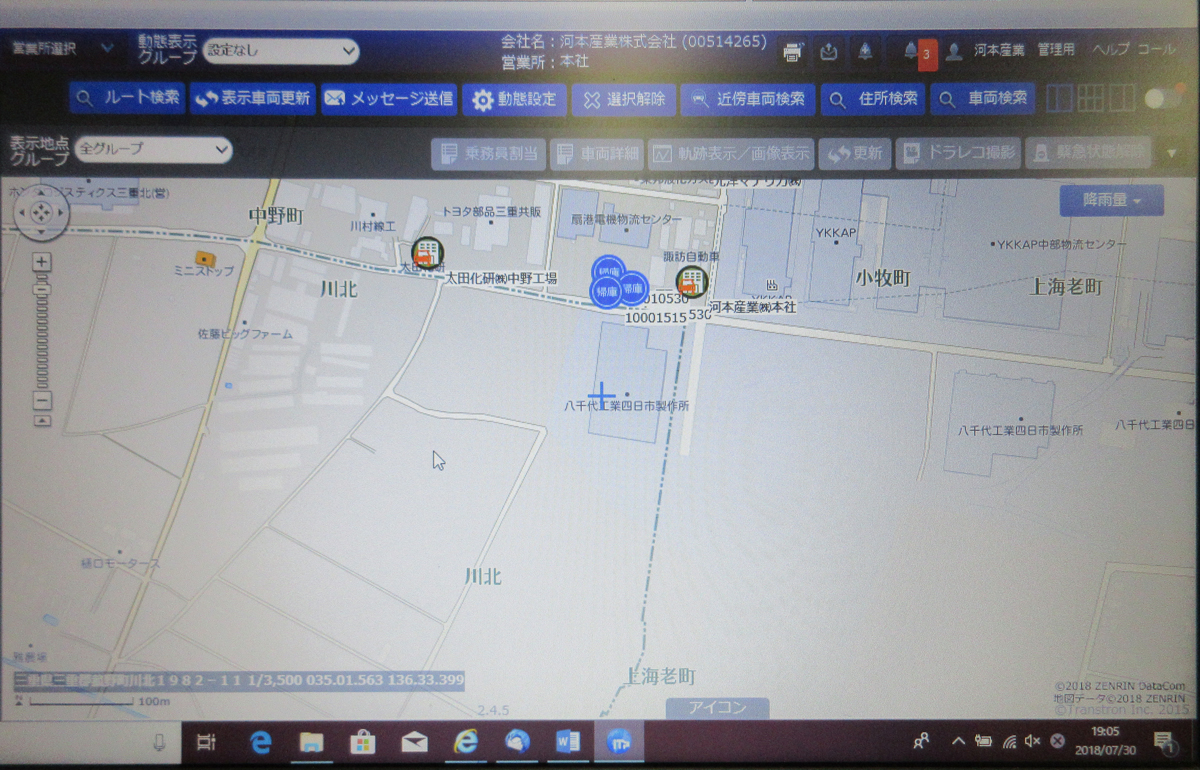Click the Cortana microphone icon on taskbar

158,742
